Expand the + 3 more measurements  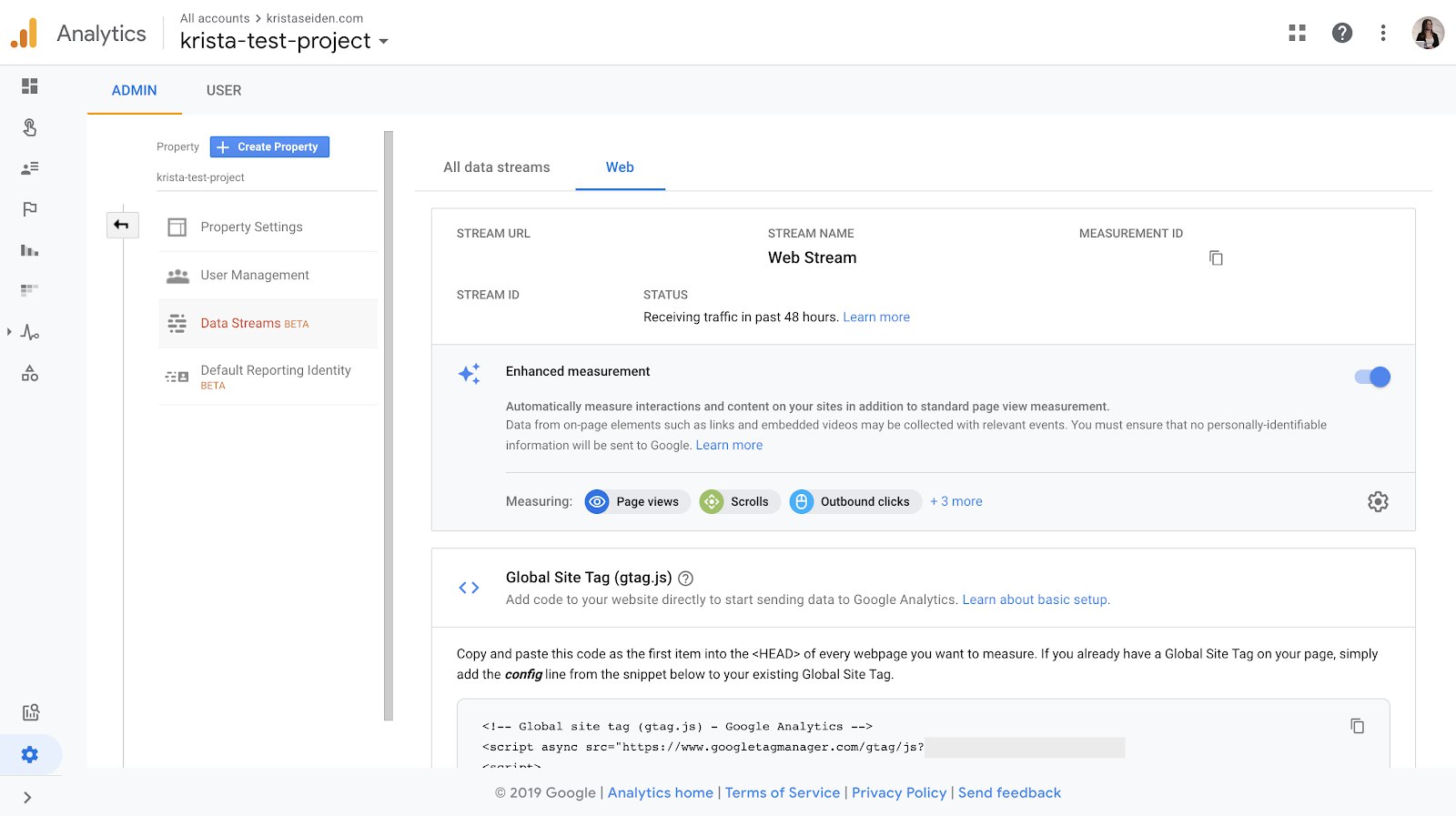[x=956, y=502]
